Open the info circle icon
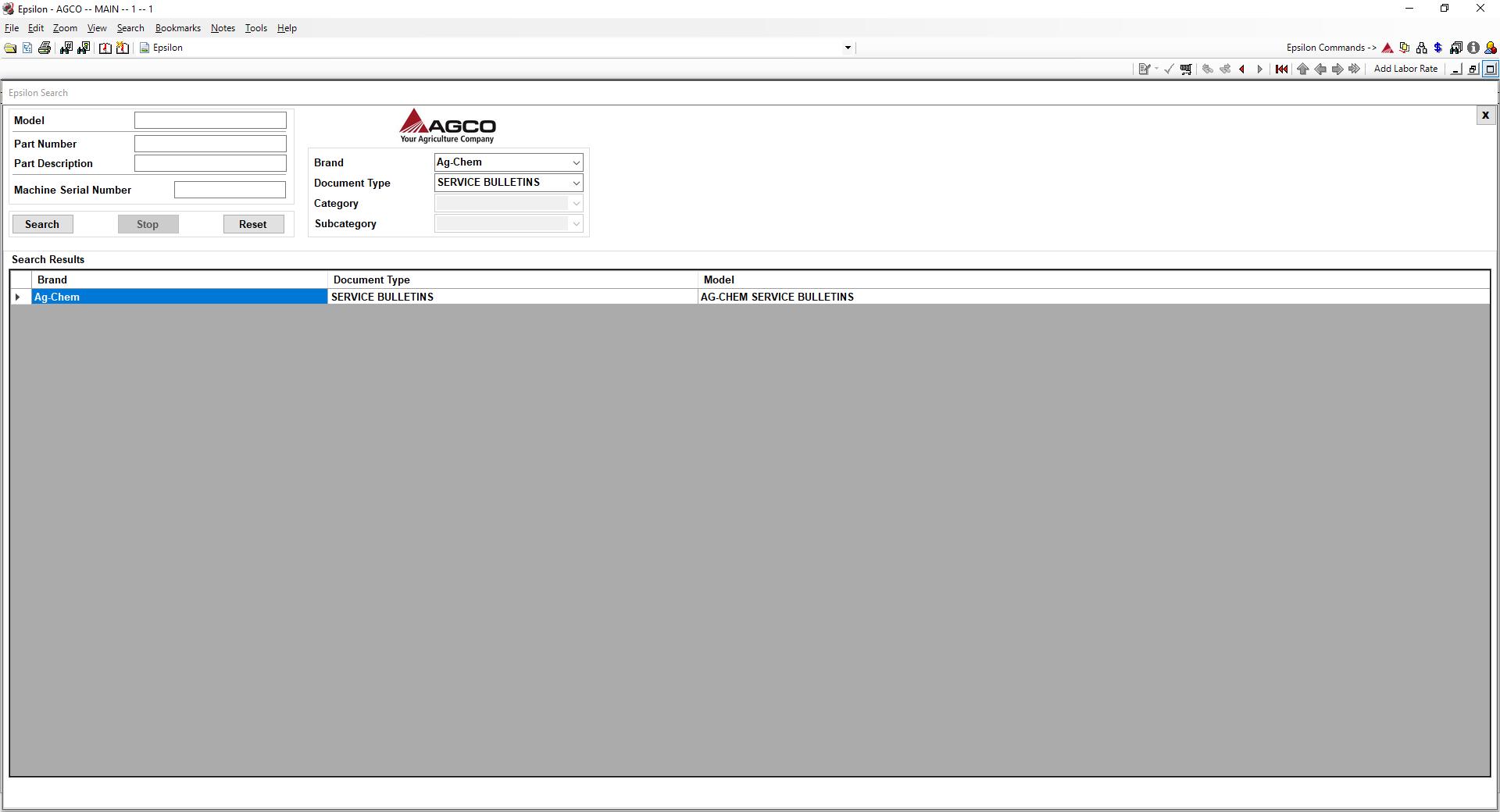1500x812 pixels. 1473,48
